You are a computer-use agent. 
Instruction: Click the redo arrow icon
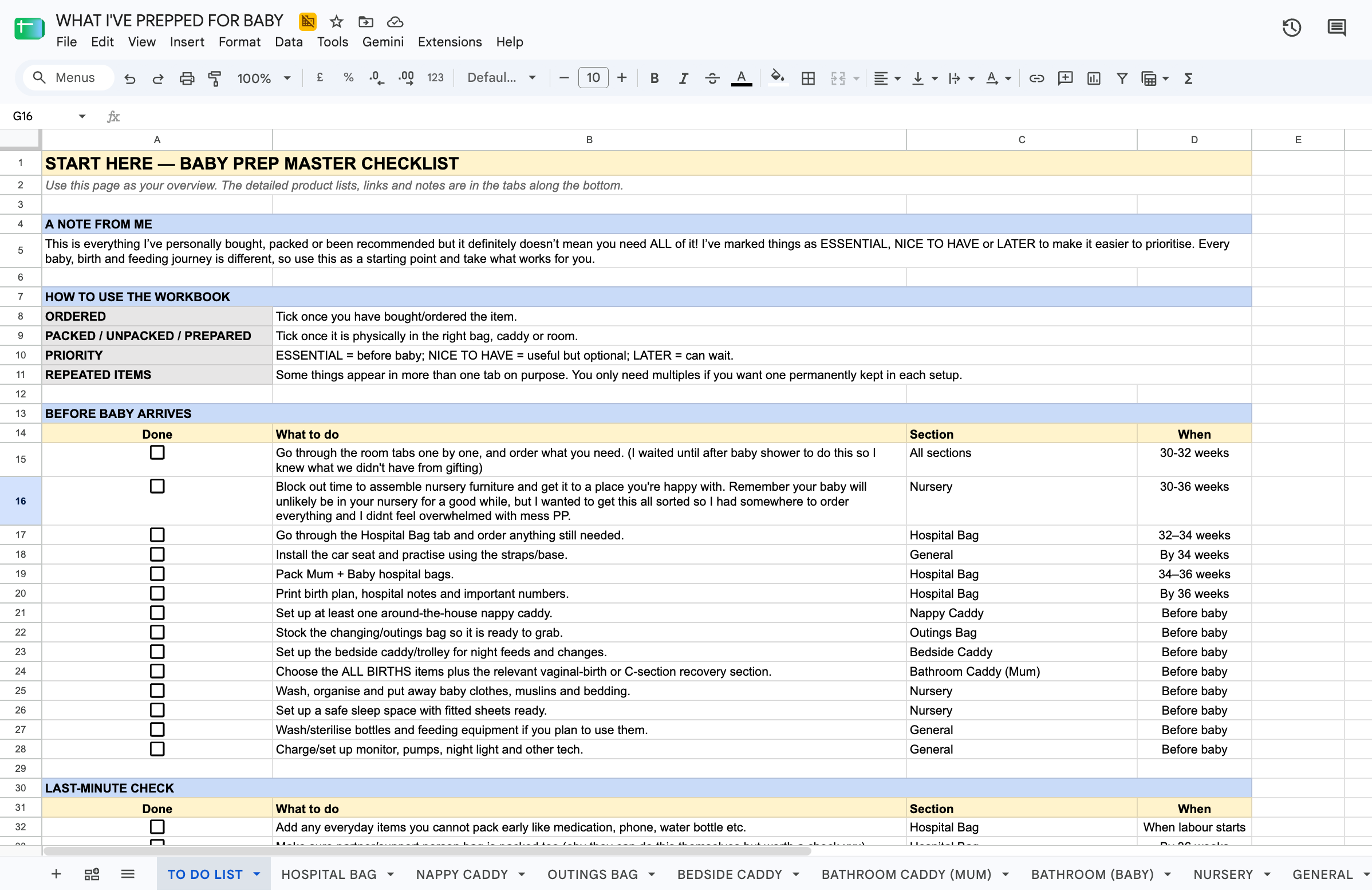click(158, 78)
